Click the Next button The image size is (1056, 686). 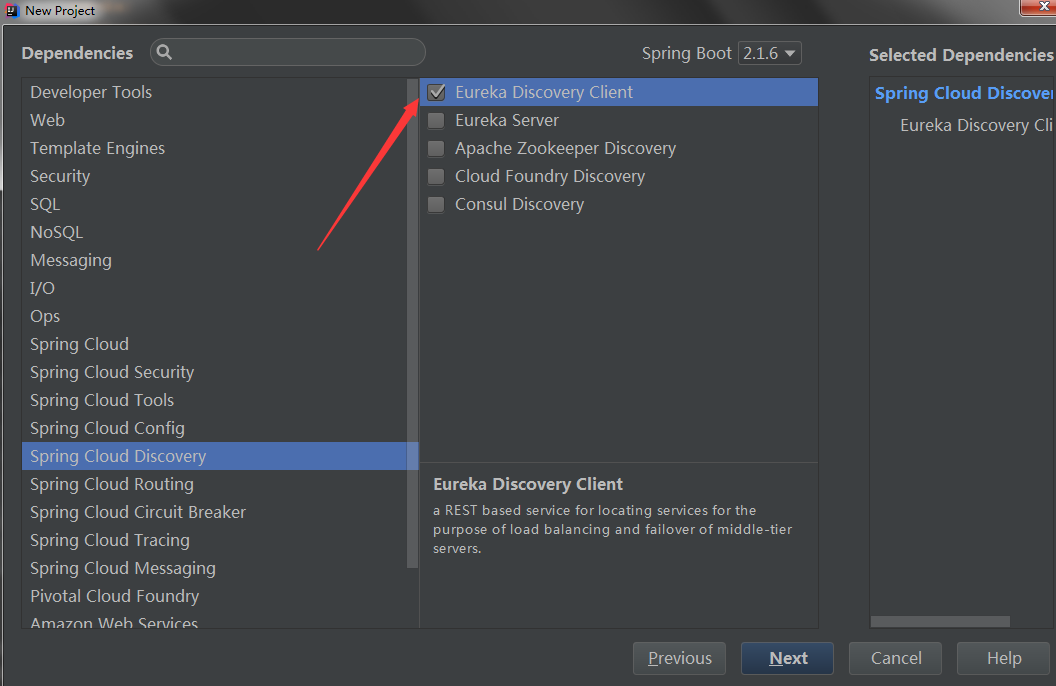(x=787, y=658)
